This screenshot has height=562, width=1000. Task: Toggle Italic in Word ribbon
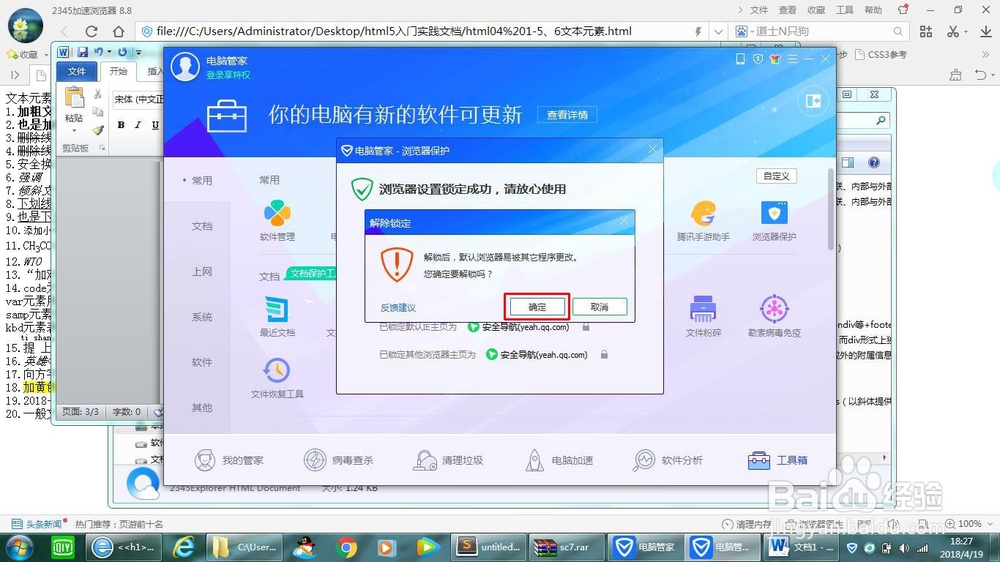(138, 125)
